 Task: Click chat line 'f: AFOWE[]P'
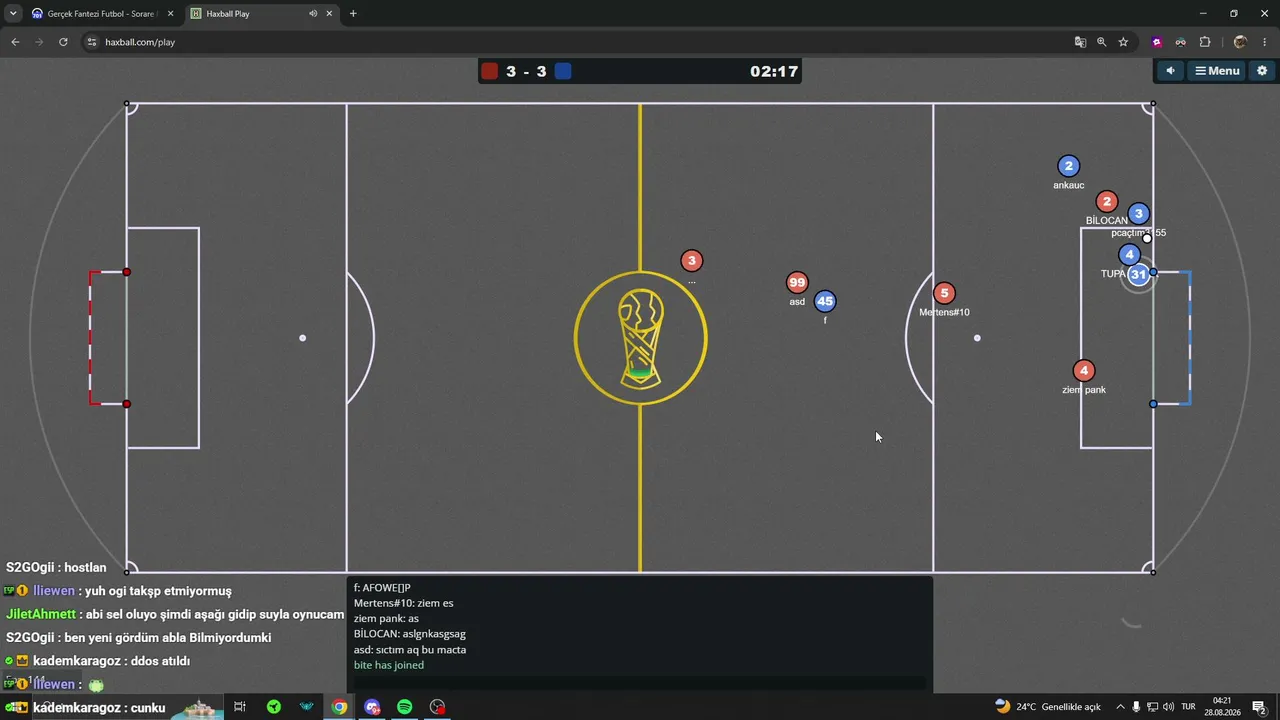click(x=382, y=588)
